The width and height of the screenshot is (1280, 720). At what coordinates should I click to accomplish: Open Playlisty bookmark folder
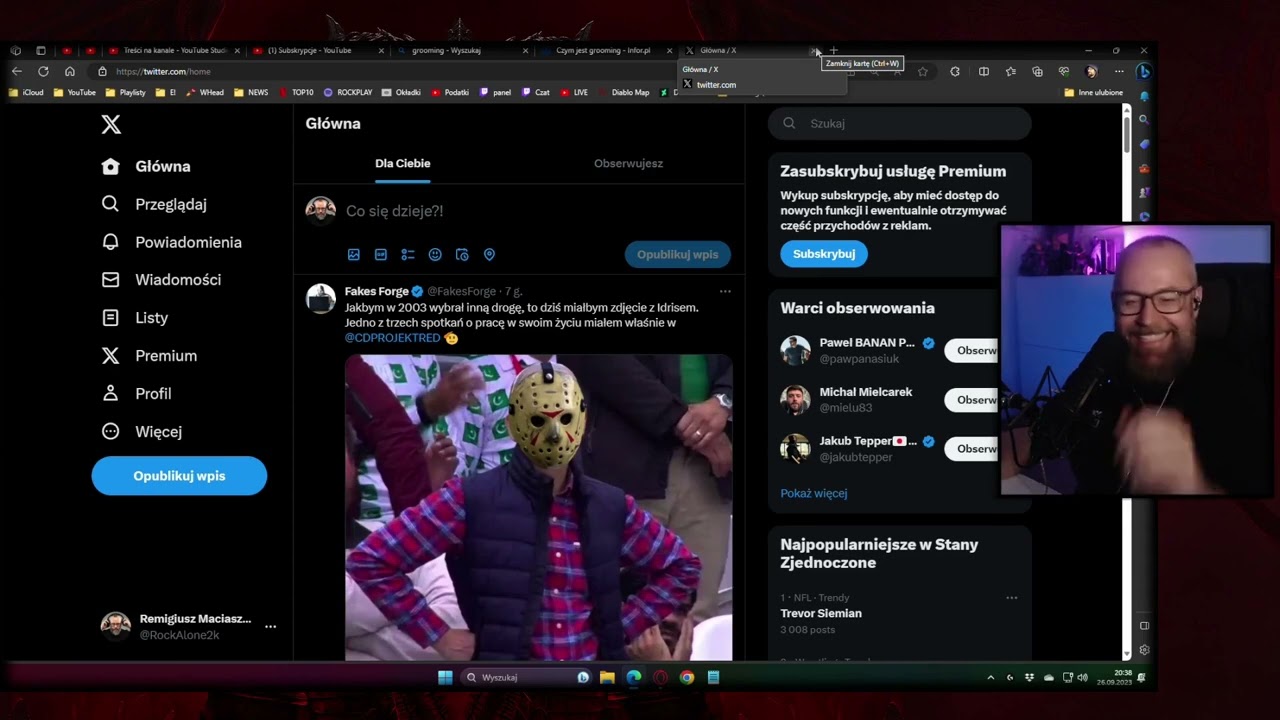click(125, 92)
